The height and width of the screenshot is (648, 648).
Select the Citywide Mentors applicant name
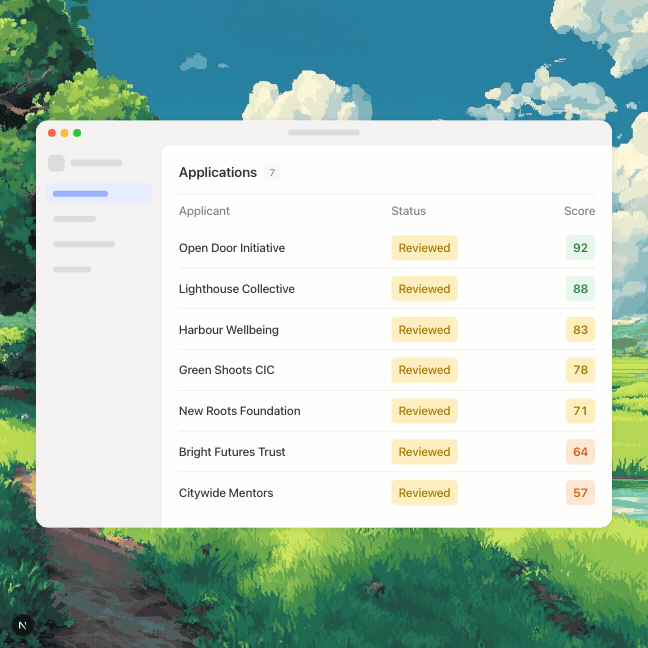(x=226, y=493)
